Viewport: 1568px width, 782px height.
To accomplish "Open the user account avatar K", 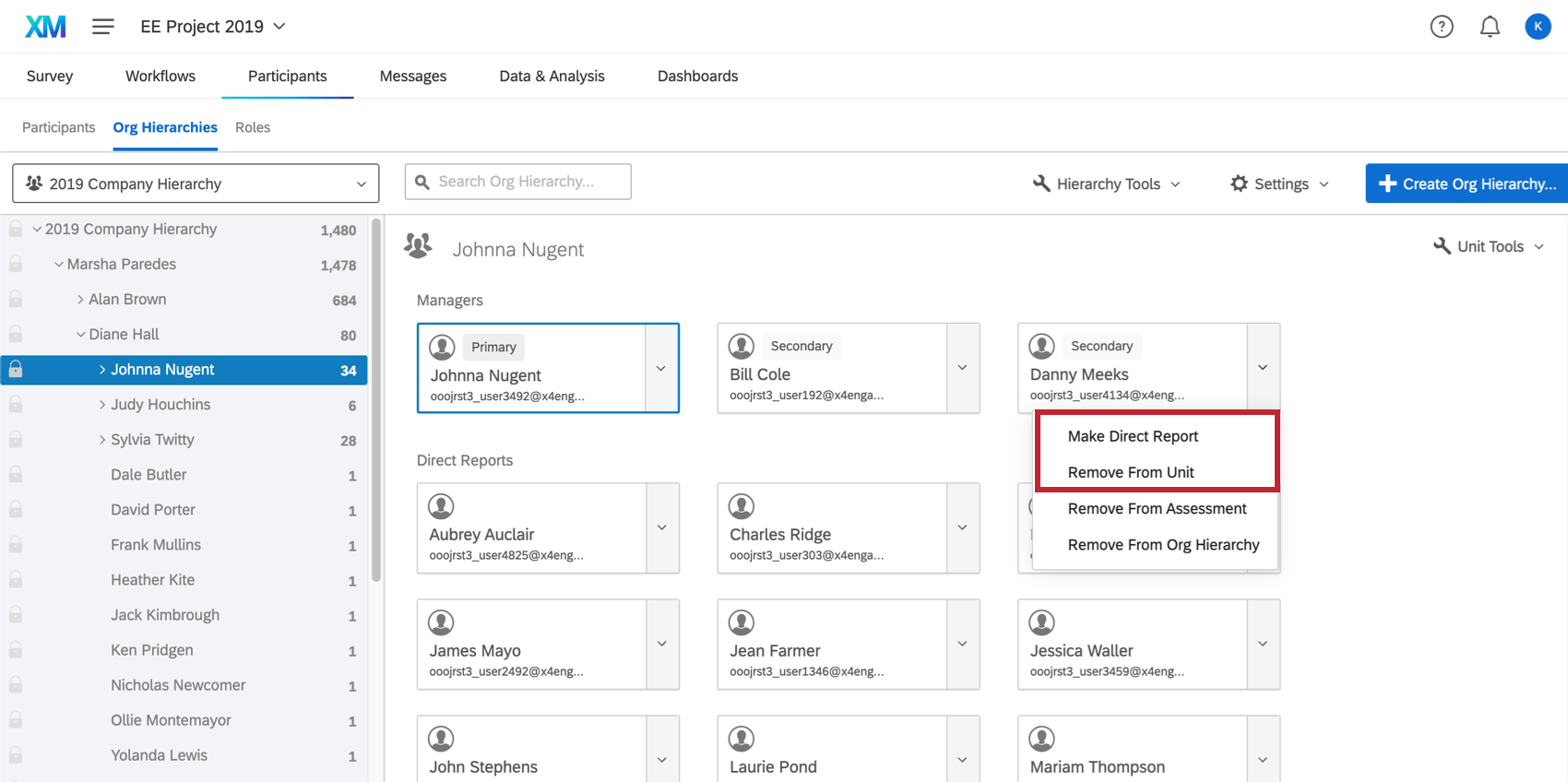I will (1538, 27).
